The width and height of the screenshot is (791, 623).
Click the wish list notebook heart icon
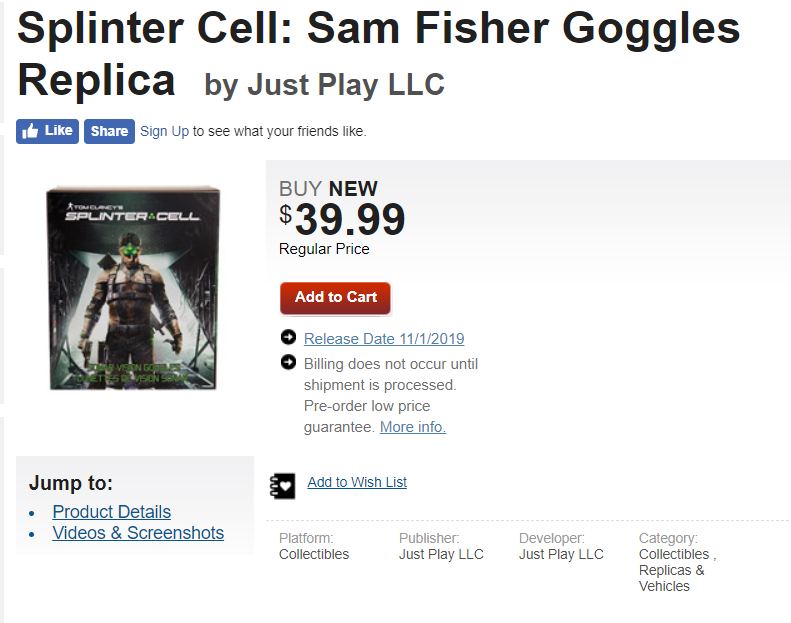pyautogui.click(x=283, y=486)
